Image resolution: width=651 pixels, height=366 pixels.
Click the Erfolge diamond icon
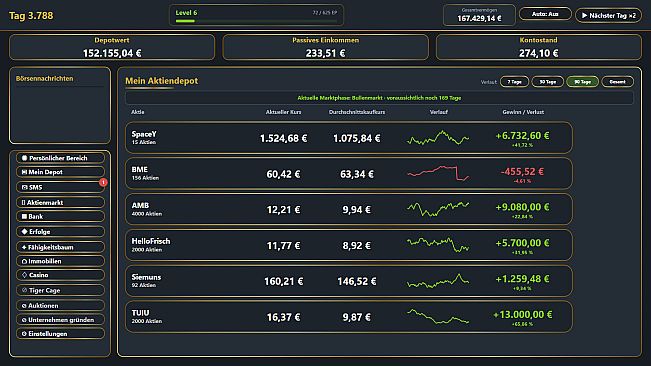click(24, 232)
